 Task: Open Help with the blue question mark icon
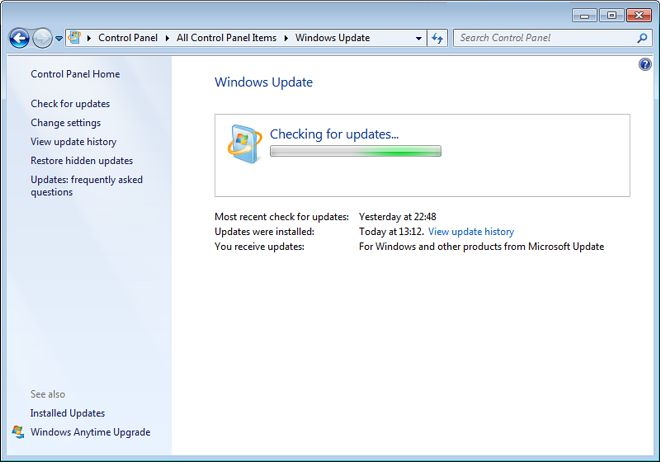tap(645, 64)
